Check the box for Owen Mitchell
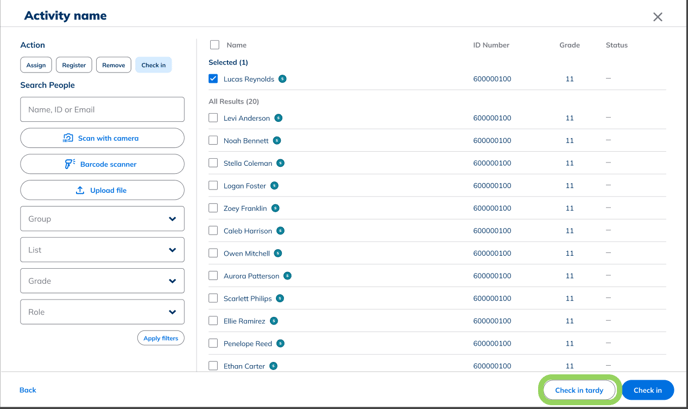688x409 pixels. 213,253
